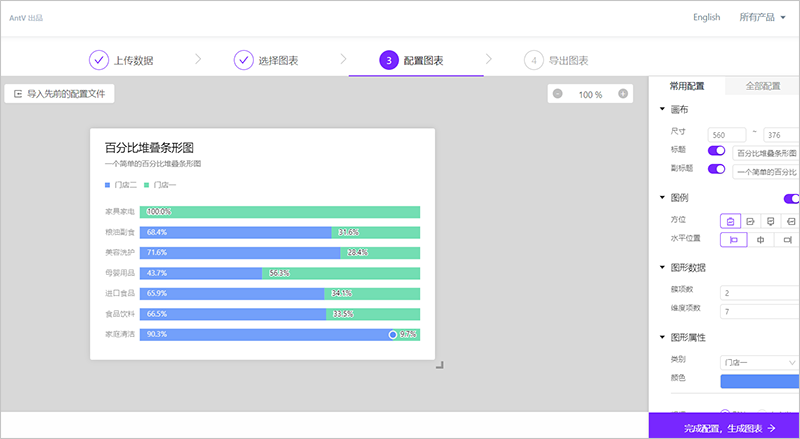Switch to the 全部配置 tab
Viewport: 800px width, 439px height.
[763, 86]
